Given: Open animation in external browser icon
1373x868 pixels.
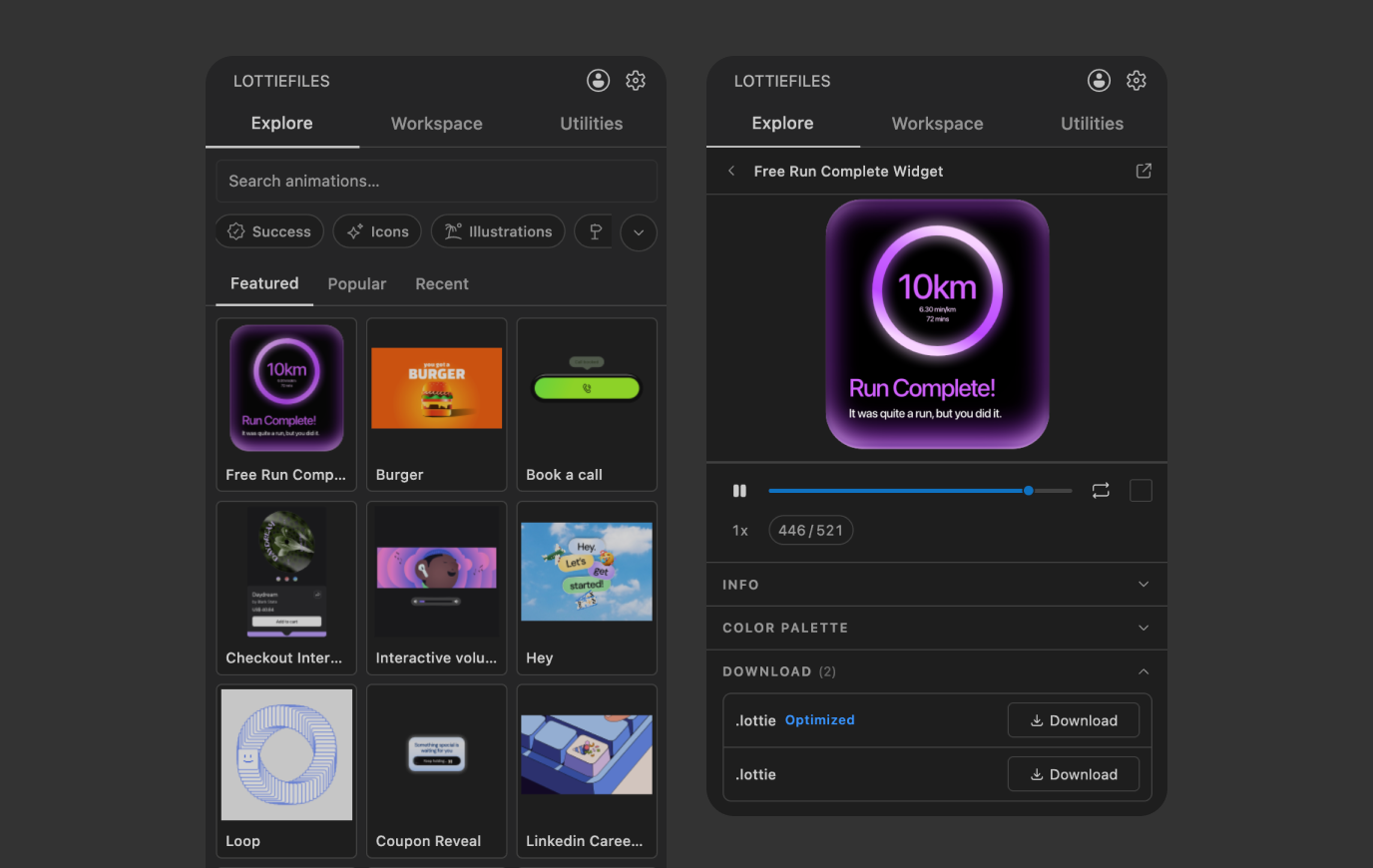Looking at the screenshot, I should [1144, 171].
